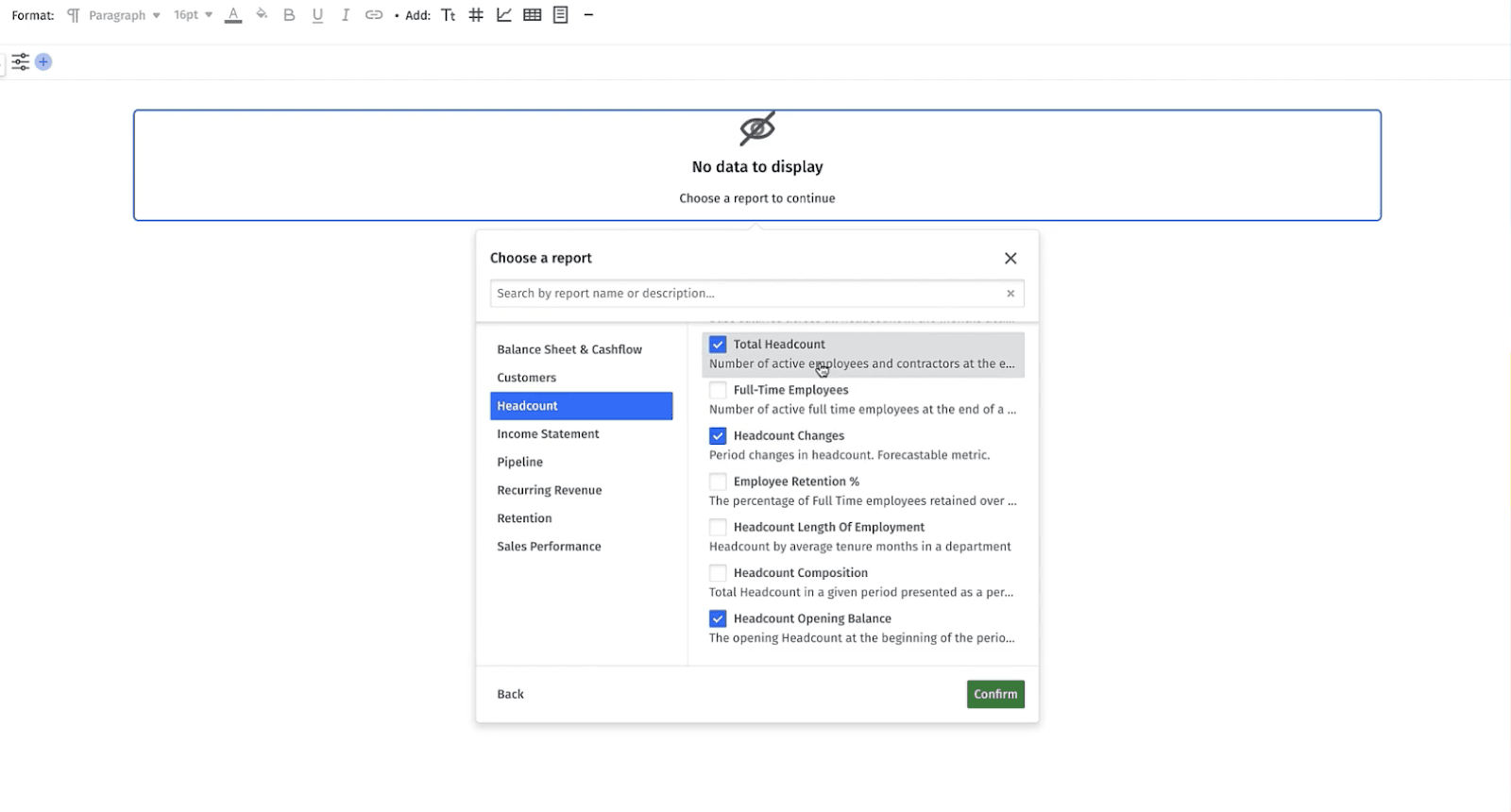The image size is (1511, 812).
Task: Click the paragraph pilcrow format icon
Action: 73,15
